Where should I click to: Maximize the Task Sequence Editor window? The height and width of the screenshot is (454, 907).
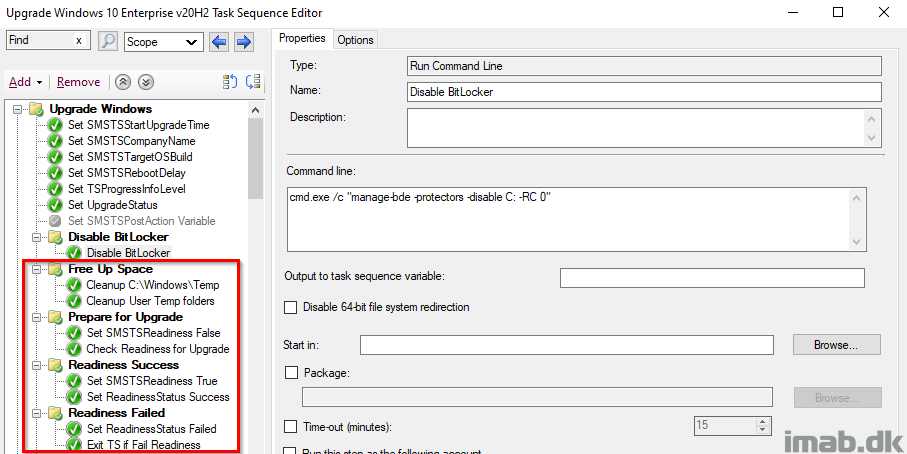(838, 12)
